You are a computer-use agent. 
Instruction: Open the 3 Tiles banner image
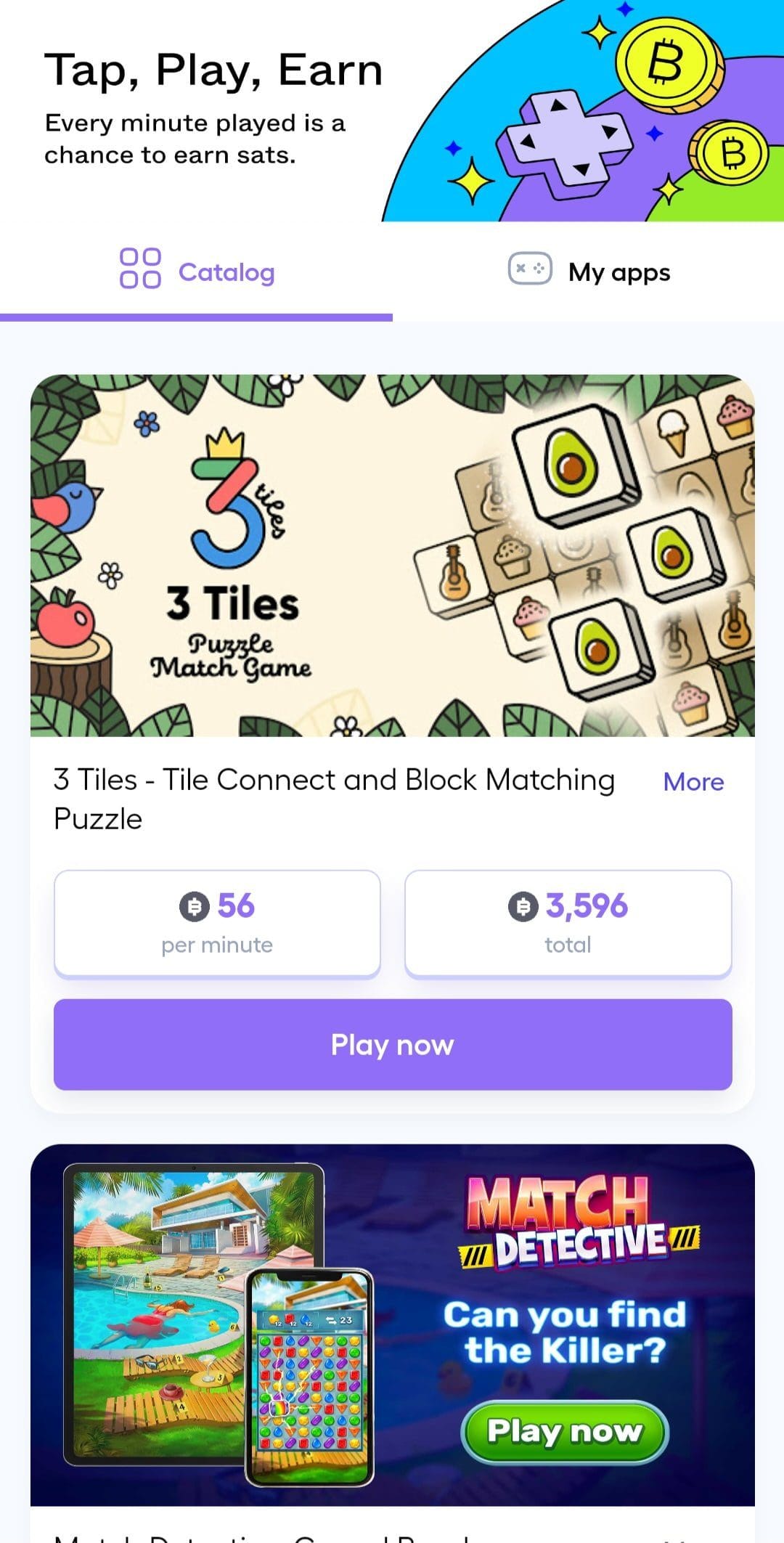[x=393, y=555]
